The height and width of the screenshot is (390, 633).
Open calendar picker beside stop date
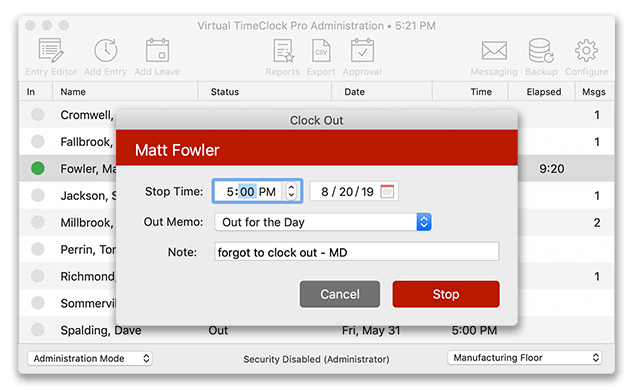(387, 191)
